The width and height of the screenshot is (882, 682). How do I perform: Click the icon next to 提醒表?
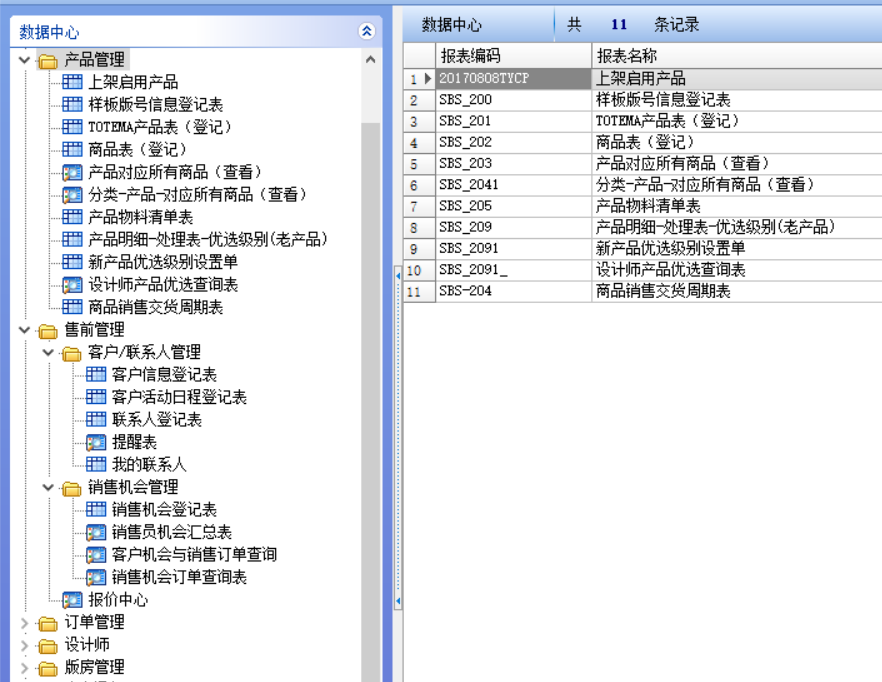[x=96, y=442]
